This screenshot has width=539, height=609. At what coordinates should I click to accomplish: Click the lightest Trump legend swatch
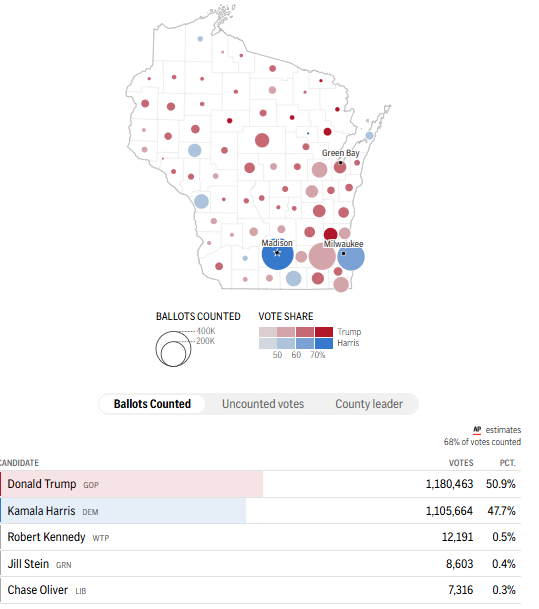pos(268,332)
